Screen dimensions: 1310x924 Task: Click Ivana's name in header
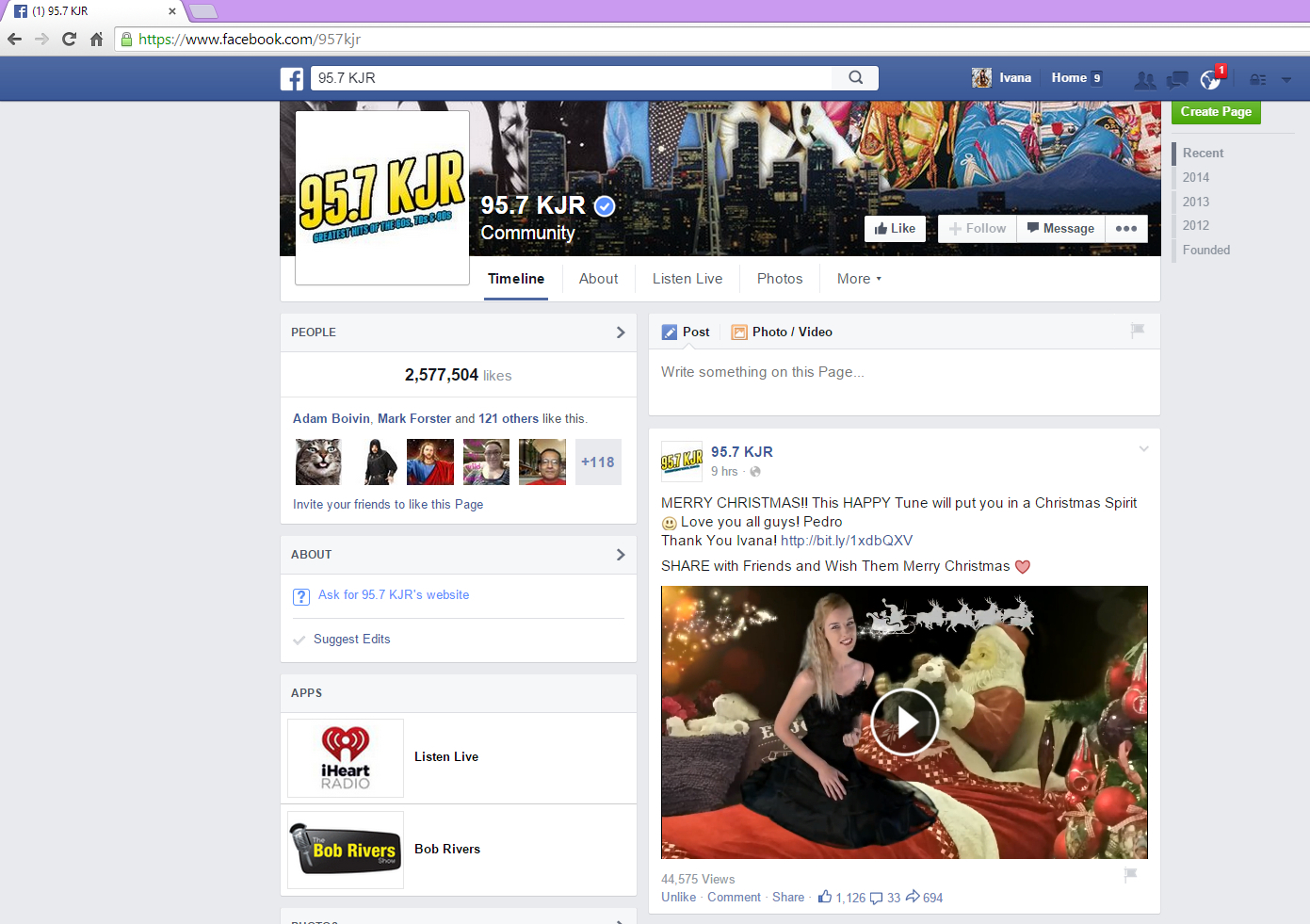(x=1015, y=78)
